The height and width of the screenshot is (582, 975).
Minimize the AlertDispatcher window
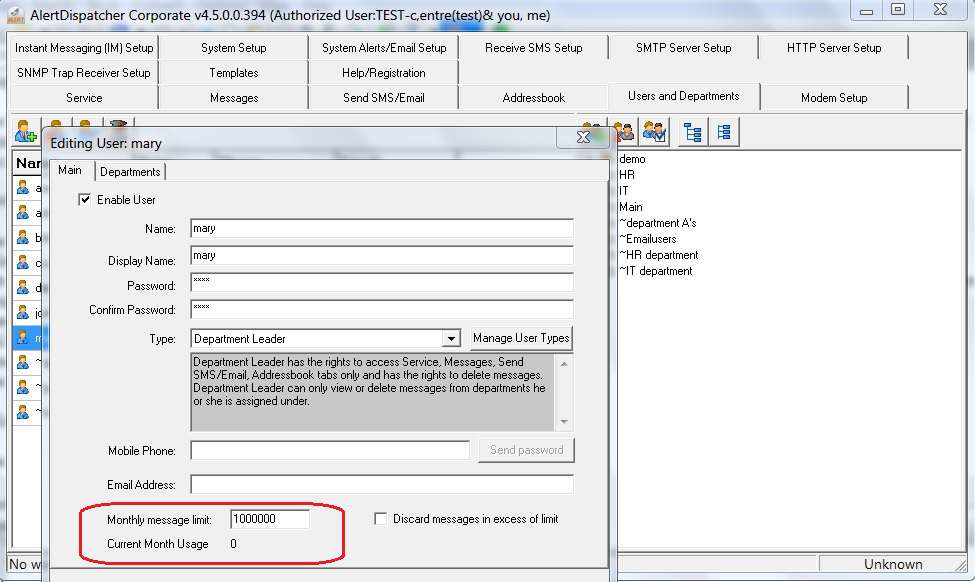(866, 11)
